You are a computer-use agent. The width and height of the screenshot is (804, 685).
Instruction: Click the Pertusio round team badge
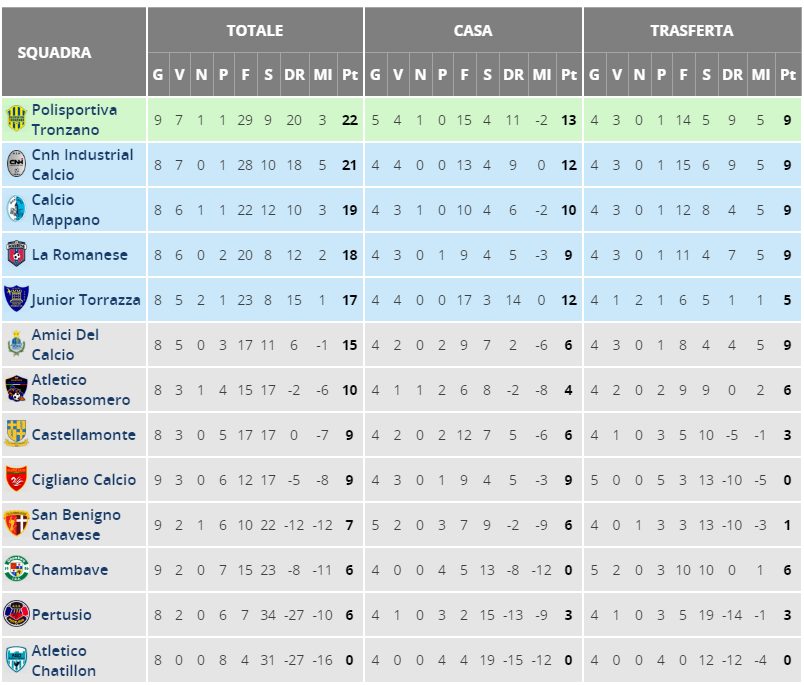pos(16,614)
